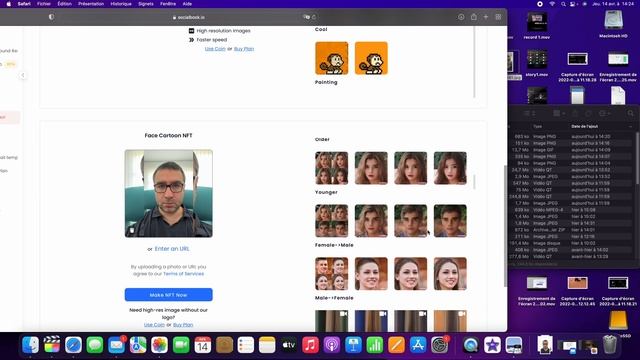Screen dimensions: 640x360
Task: Open Messages in the dock
Action: (x=95, y=345)
